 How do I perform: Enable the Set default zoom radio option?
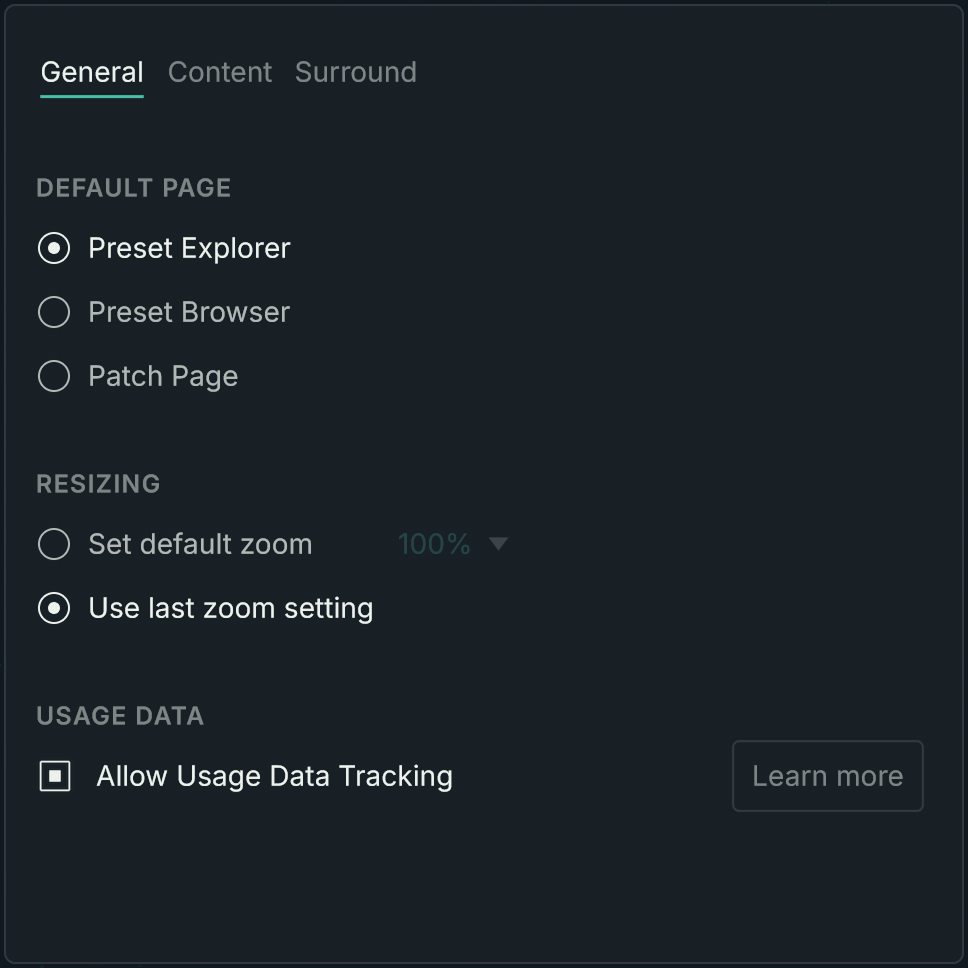click(54, 544)
